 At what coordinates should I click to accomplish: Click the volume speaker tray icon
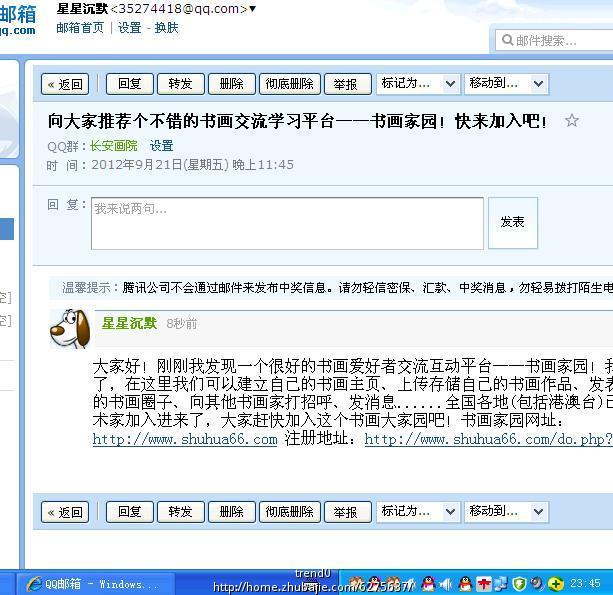446,584
